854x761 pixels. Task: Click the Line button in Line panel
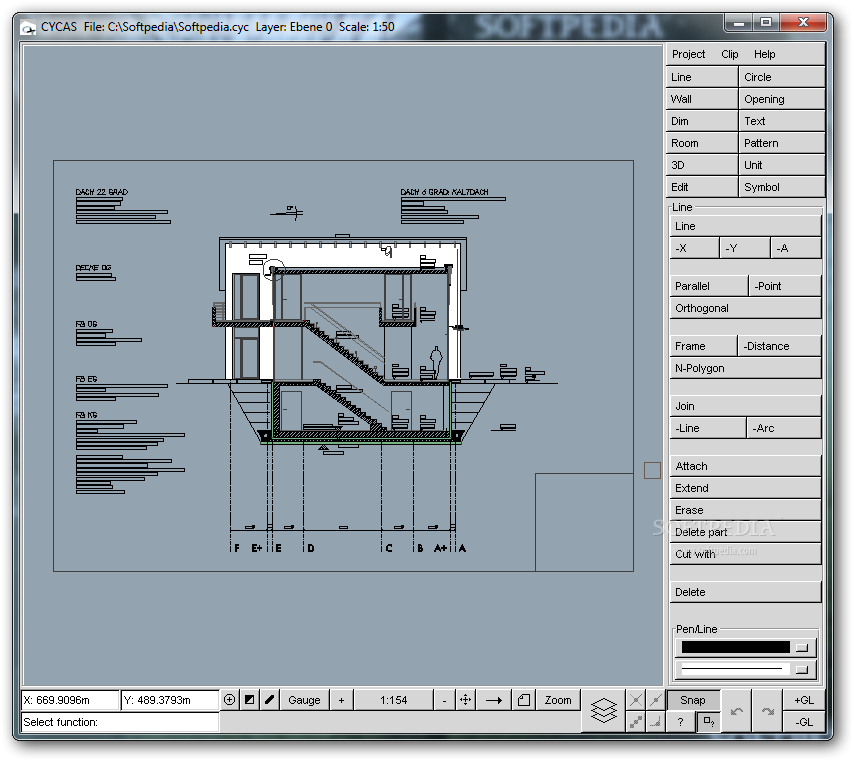(745, 226)
